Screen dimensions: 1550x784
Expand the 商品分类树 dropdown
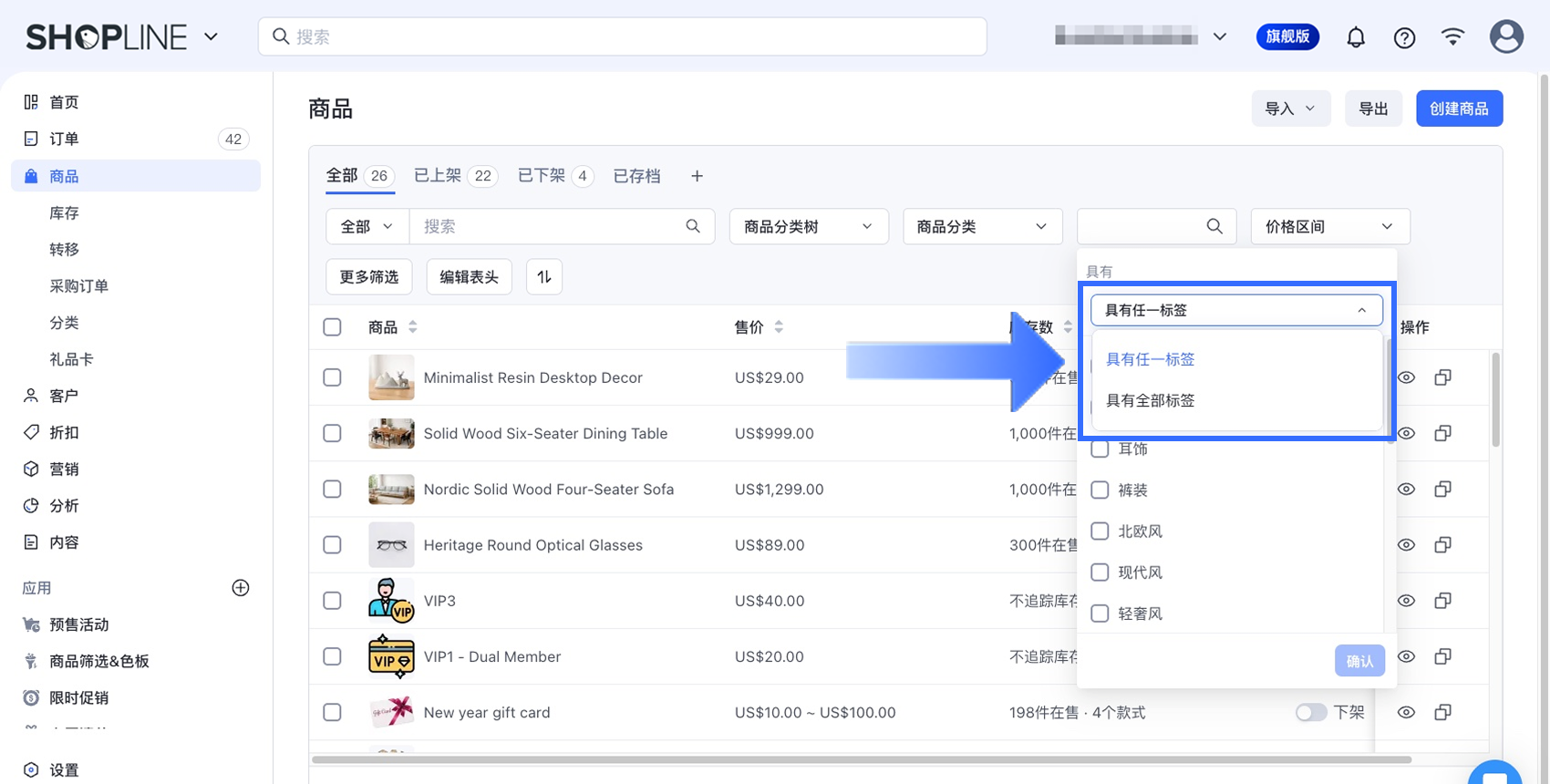(x=808, y=226)
